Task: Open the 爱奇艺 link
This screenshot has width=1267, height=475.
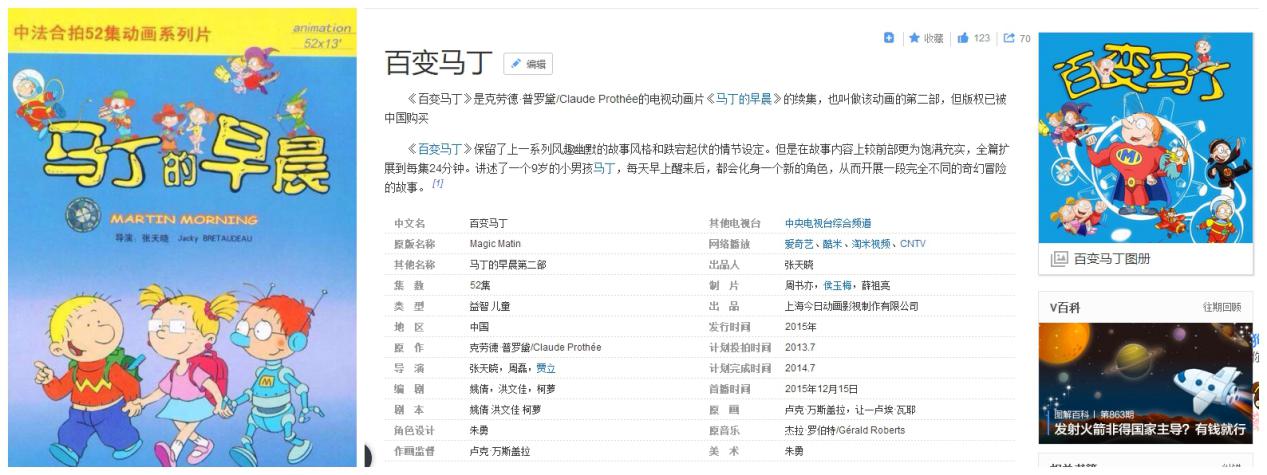Action: [799, 243]
